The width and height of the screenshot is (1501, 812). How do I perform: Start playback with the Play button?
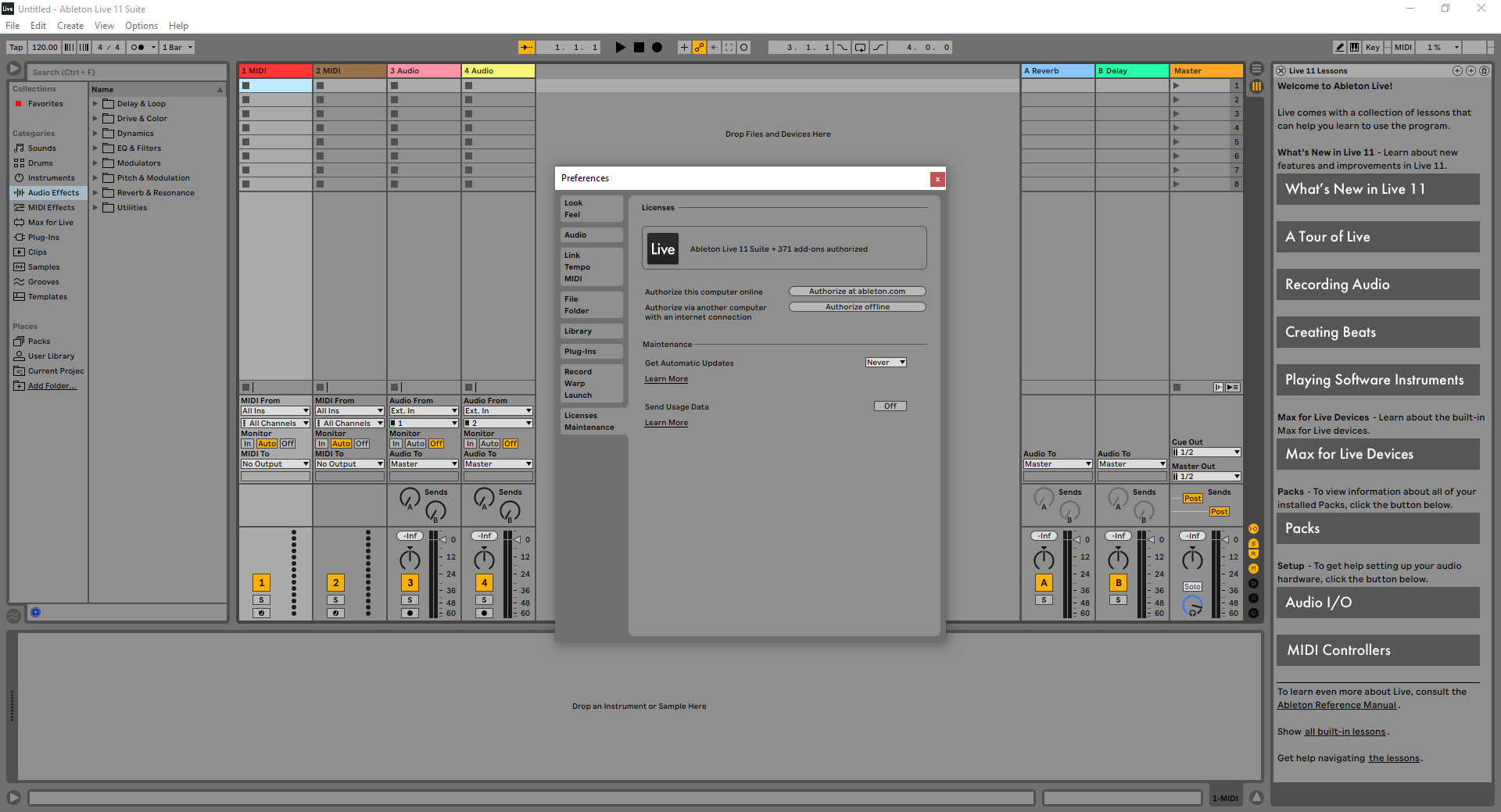[620, 47]
